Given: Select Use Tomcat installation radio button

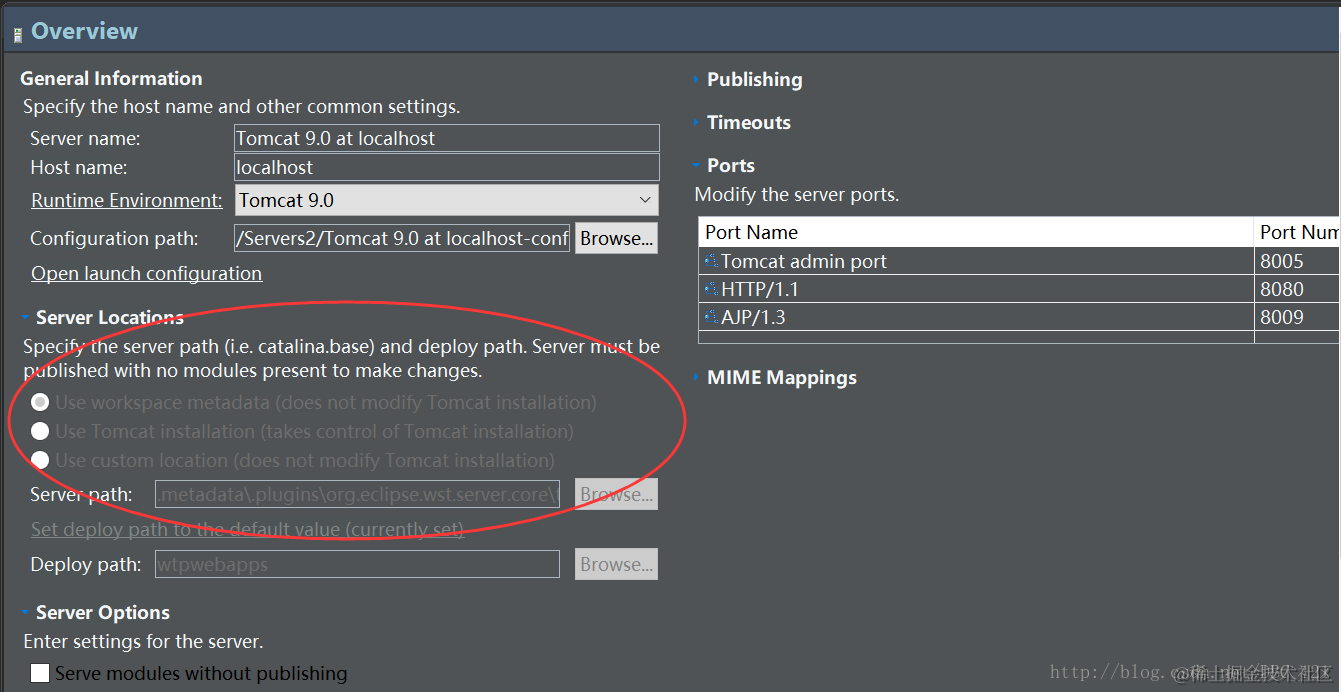Looking at the screenshot, I should tap(40, 431).
